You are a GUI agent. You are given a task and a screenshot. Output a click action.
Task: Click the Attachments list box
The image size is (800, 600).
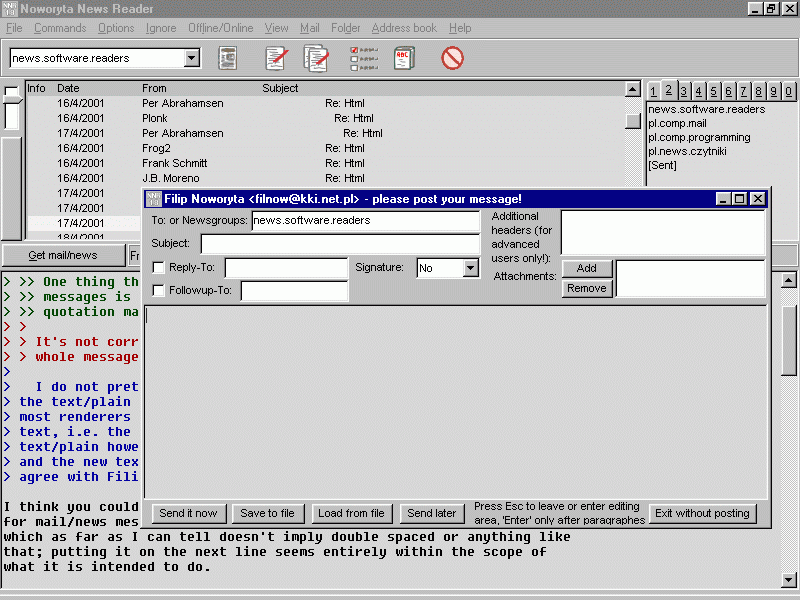click(x=690, y=279)
